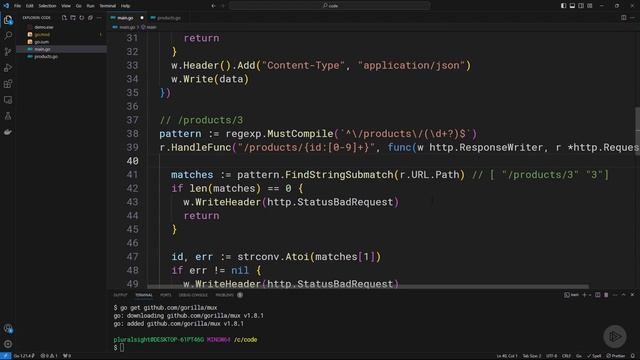
Task: Open the Explorer view in activity bar
Action: click(8, 20)
